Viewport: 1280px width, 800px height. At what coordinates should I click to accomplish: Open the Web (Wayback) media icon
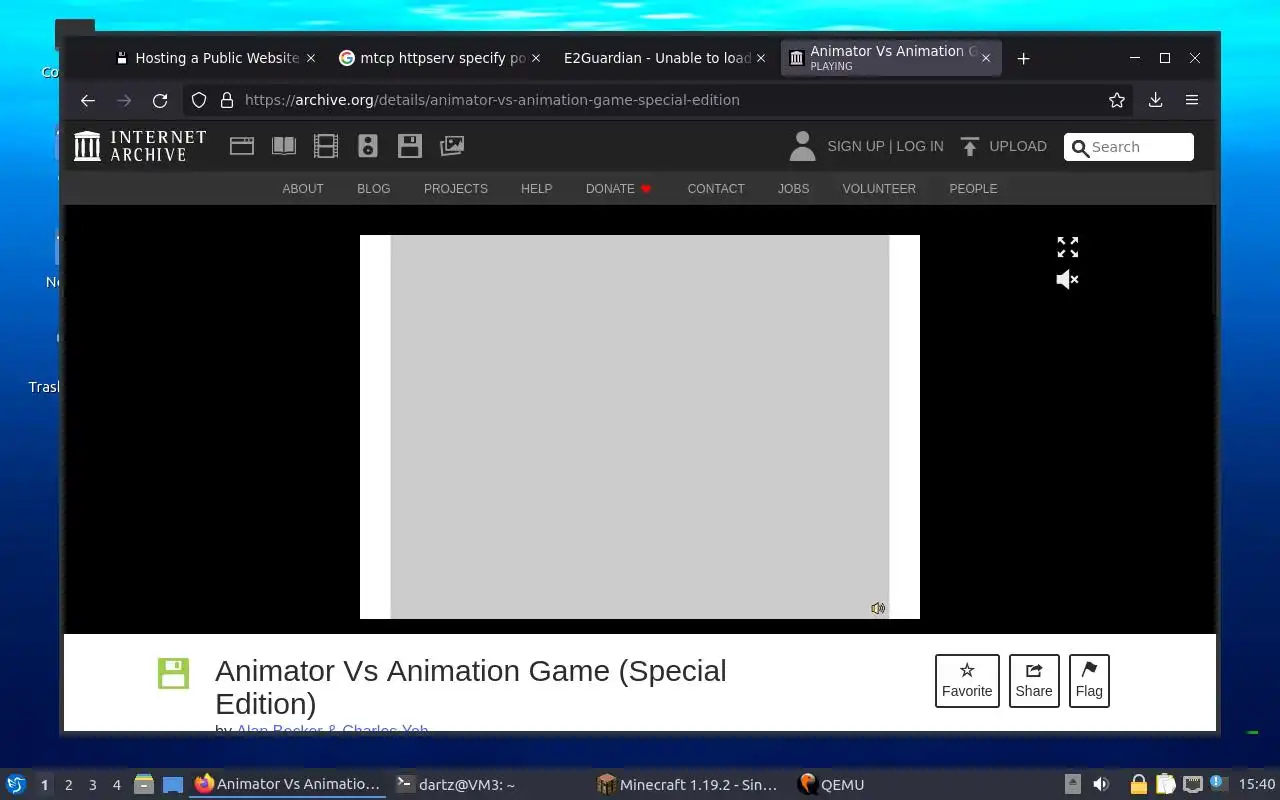coord(242,146)
